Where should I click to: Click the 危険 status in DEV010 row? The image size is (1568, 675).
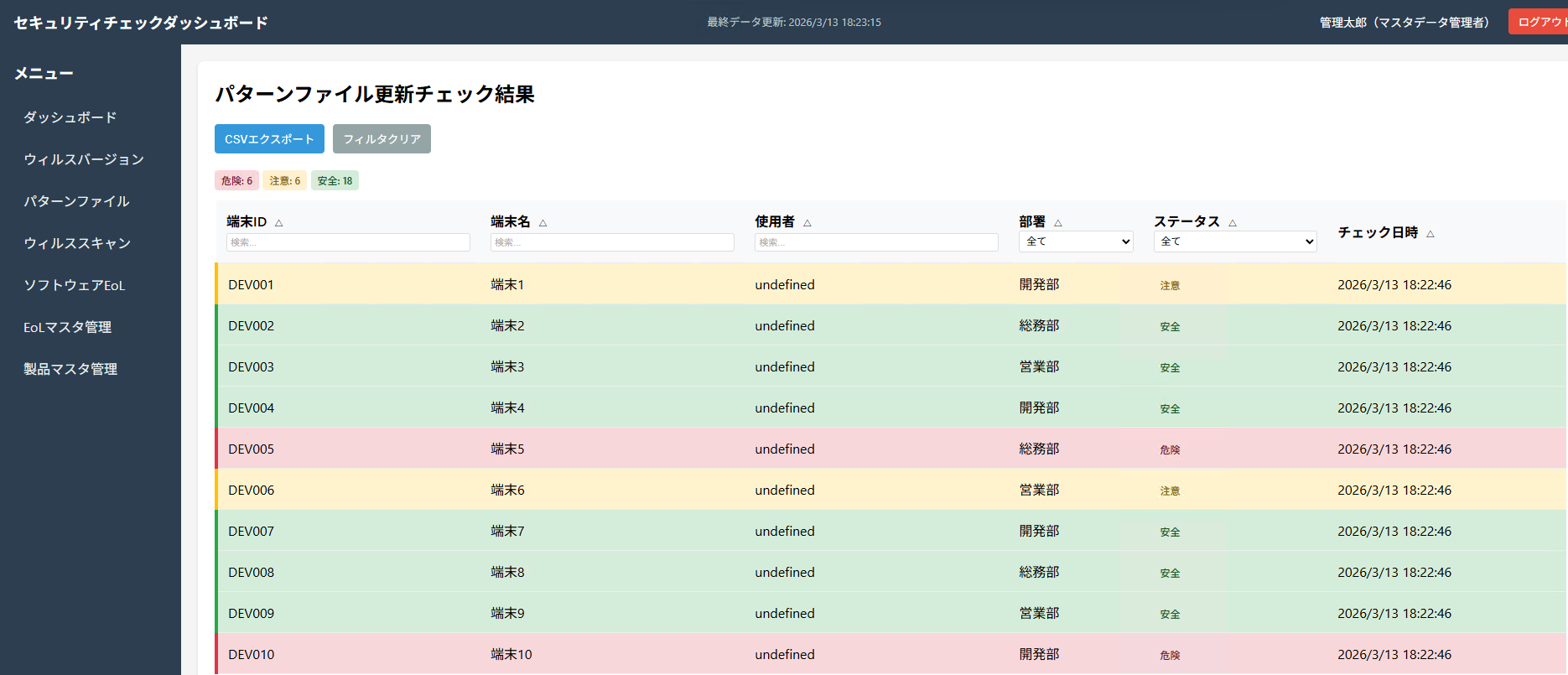pyautogui.click(x=1170, y=656)
